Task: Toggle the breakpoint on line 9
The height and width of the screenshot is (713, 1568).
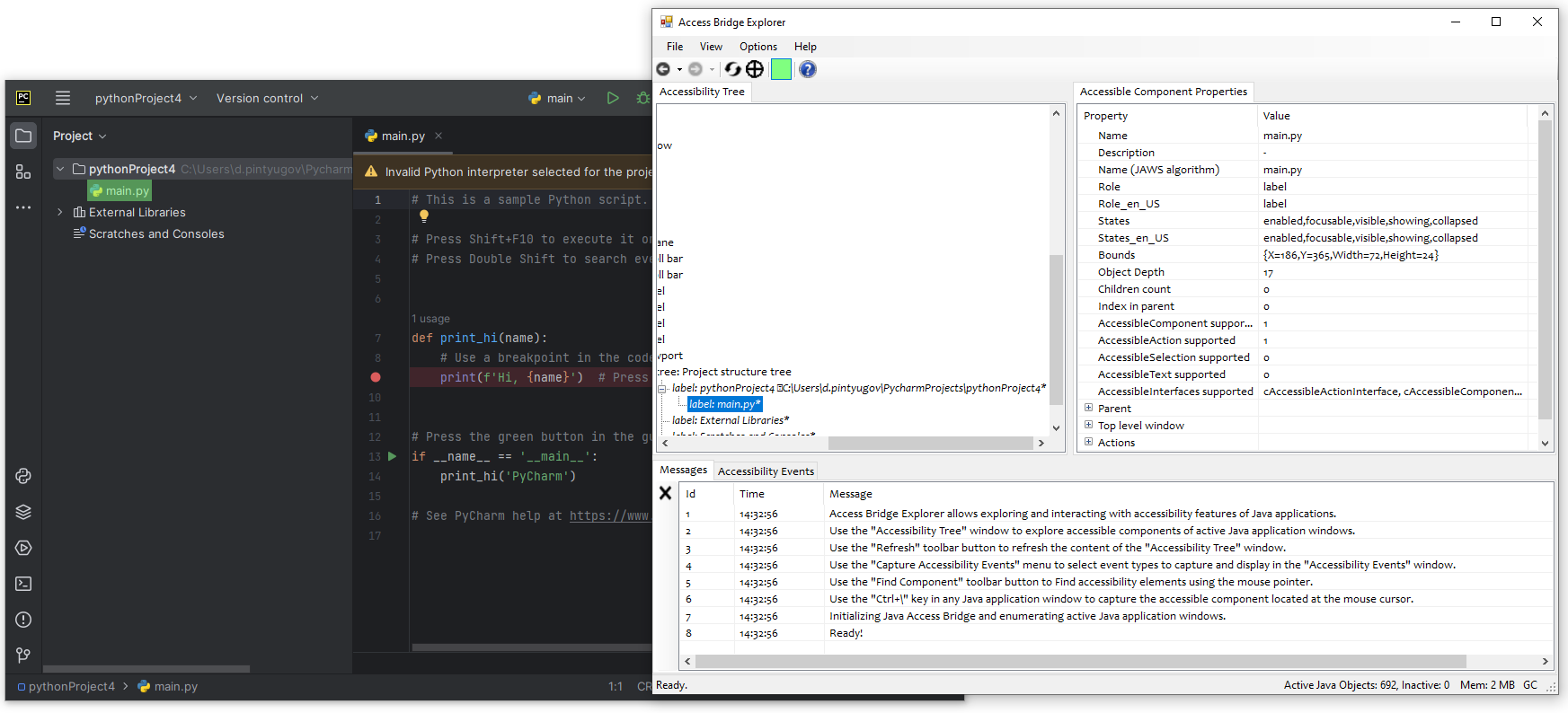Action: click(x=376, y=377)
